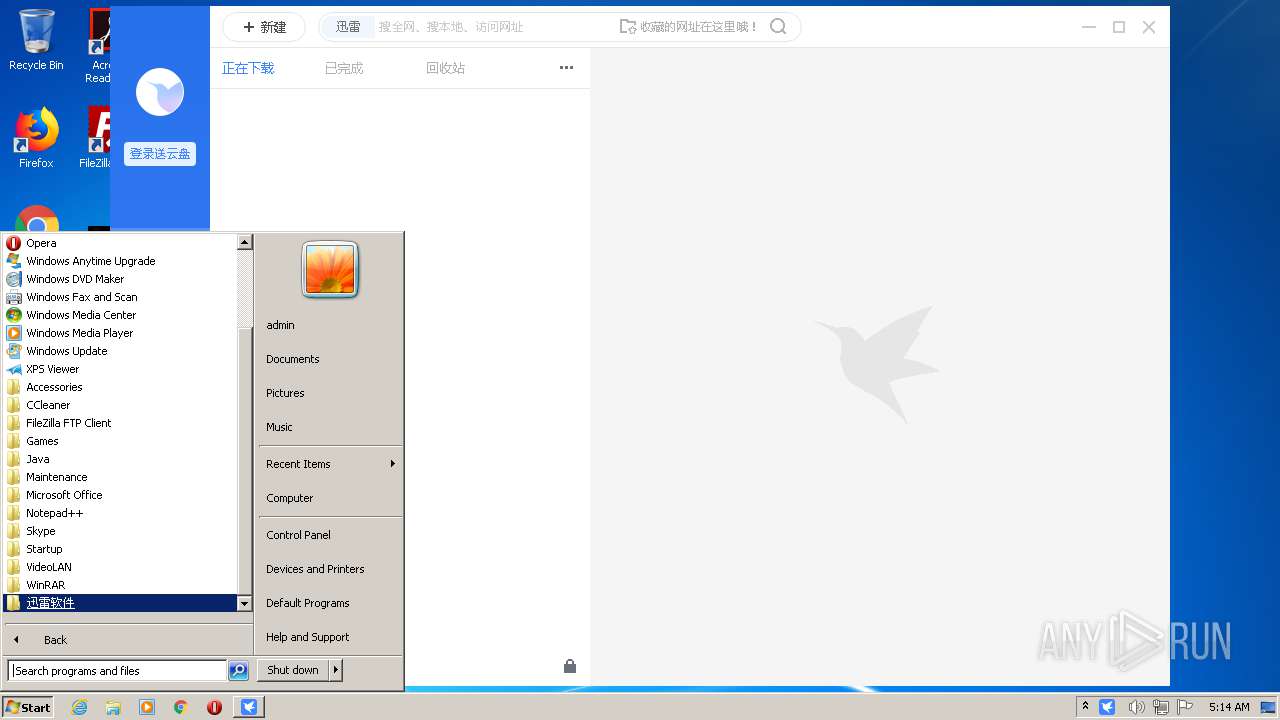1280x720 pixels.
Task: Open Windows Update
Action: click(120, 351)
